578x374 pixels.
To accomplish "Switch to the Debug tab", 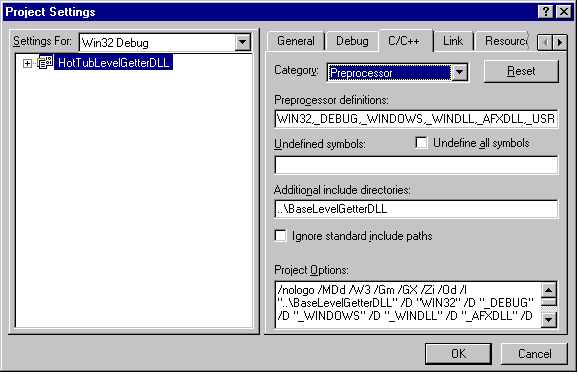I will pyautogui.click(x=352, y=41).
